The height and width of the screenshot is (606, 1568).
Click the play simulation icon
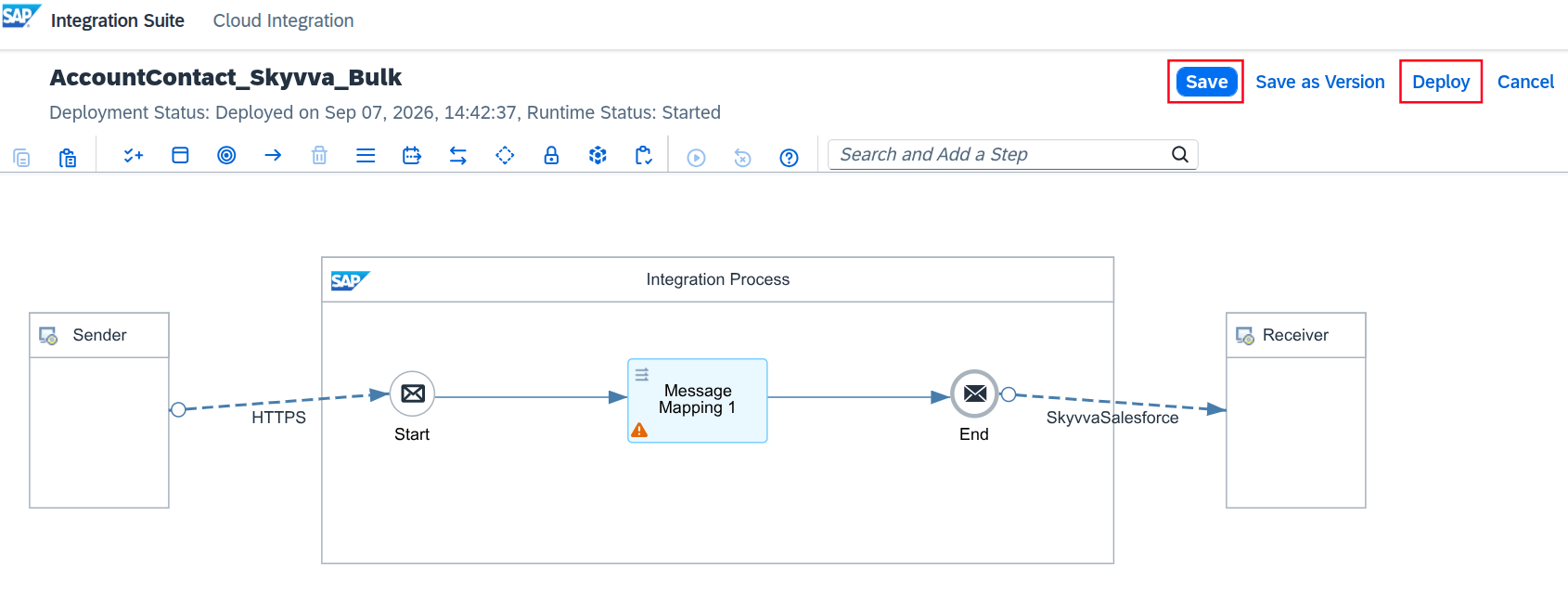(696, 158)
